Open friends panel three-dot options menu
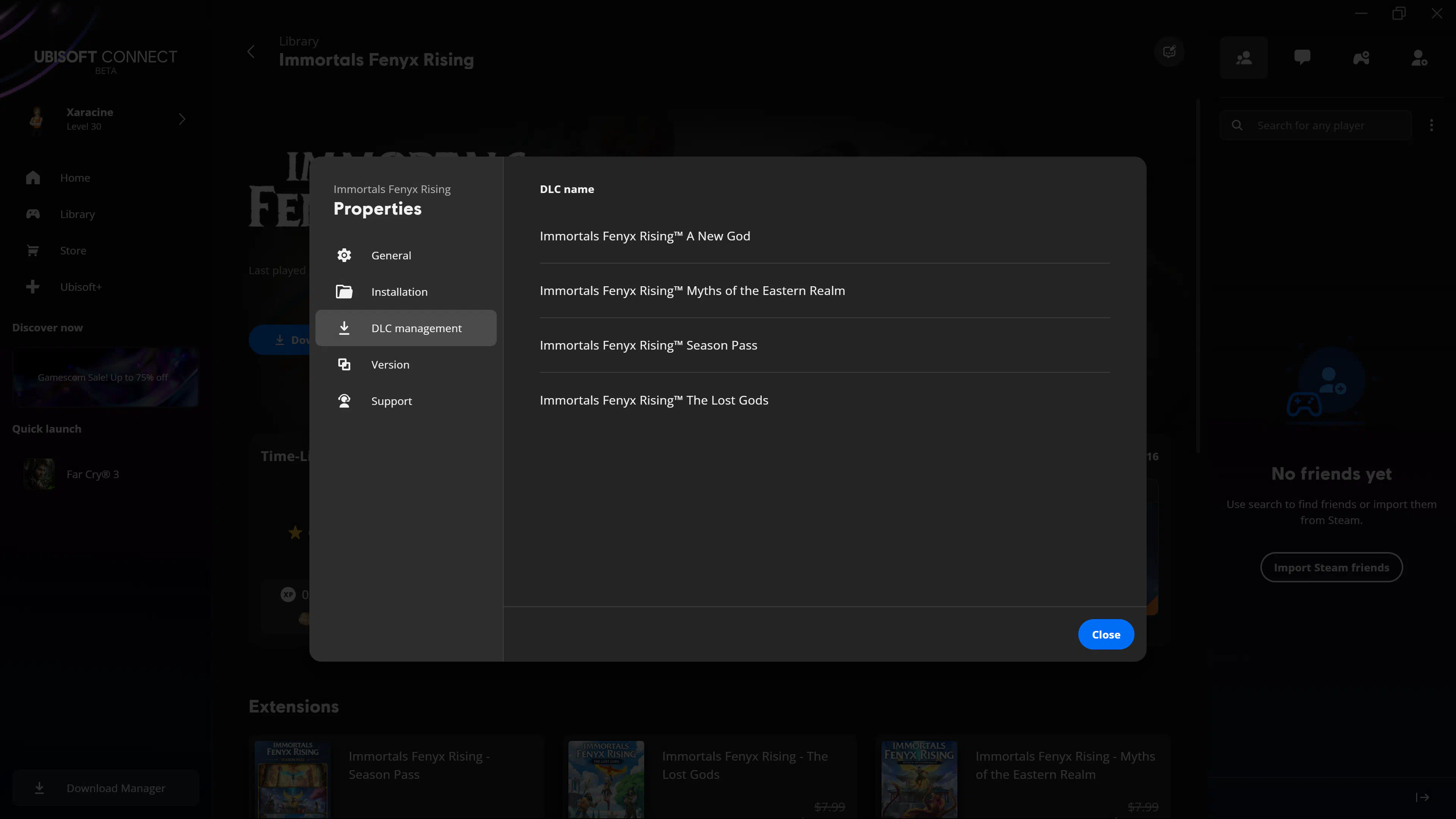Screen dimensions: 1456x819 pyautogui.click(x=1431, y=126)
